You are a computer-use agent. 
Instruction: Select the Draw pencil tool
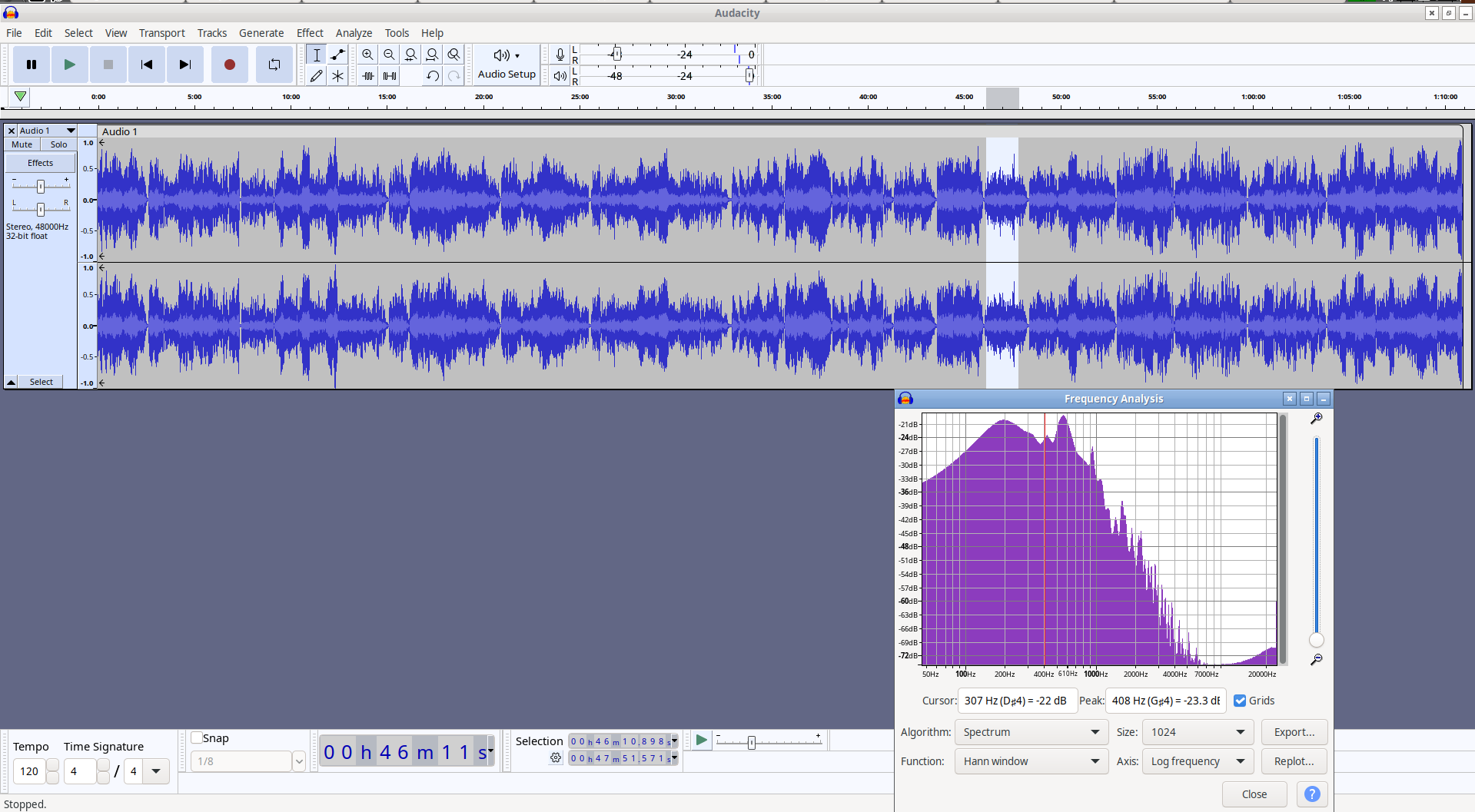317,75
